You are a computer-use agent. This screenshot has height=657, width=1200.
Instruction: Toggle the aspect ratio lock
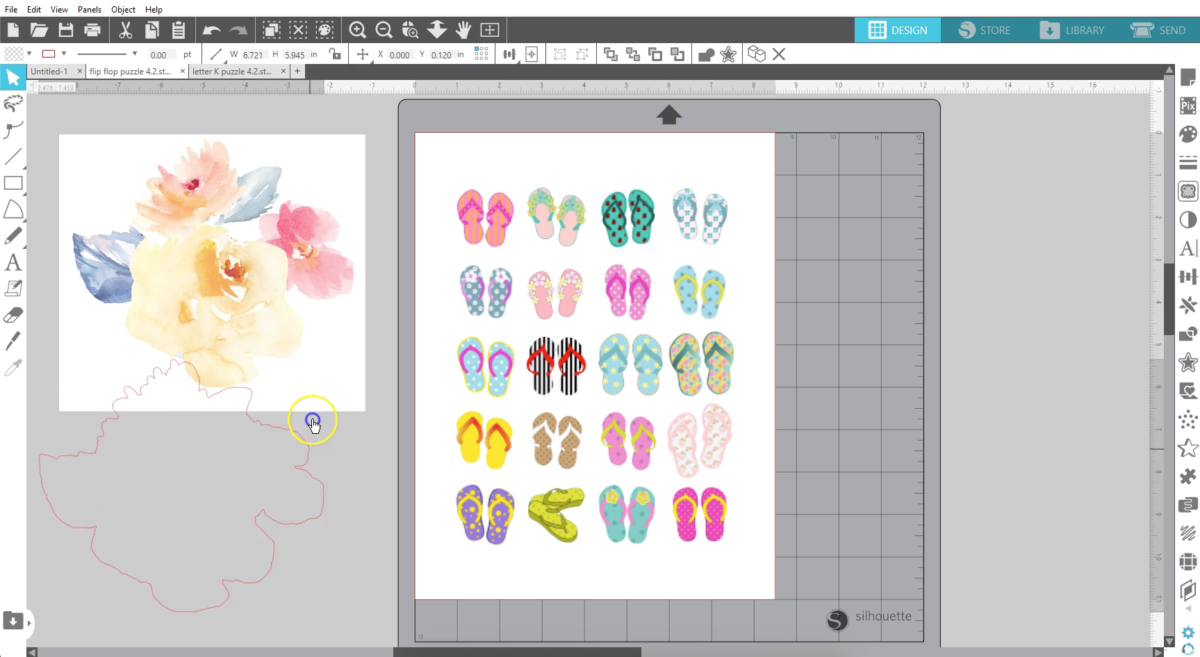click(335, 54)
